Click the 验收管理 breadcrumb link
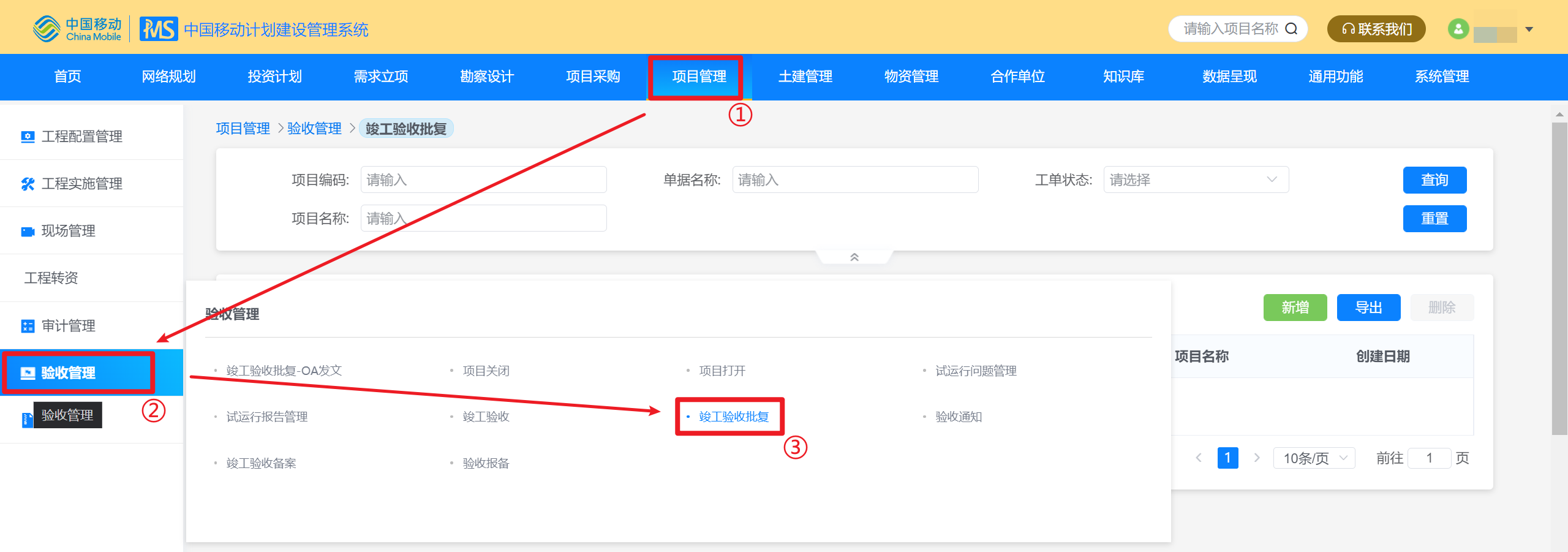The image size is (1568, 552). (314, 128)
